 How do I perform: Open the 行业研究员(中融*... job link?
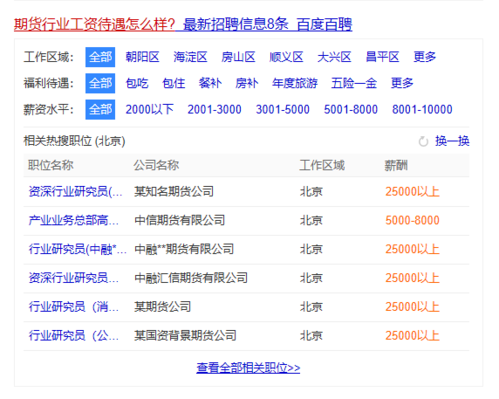point(77,249)
